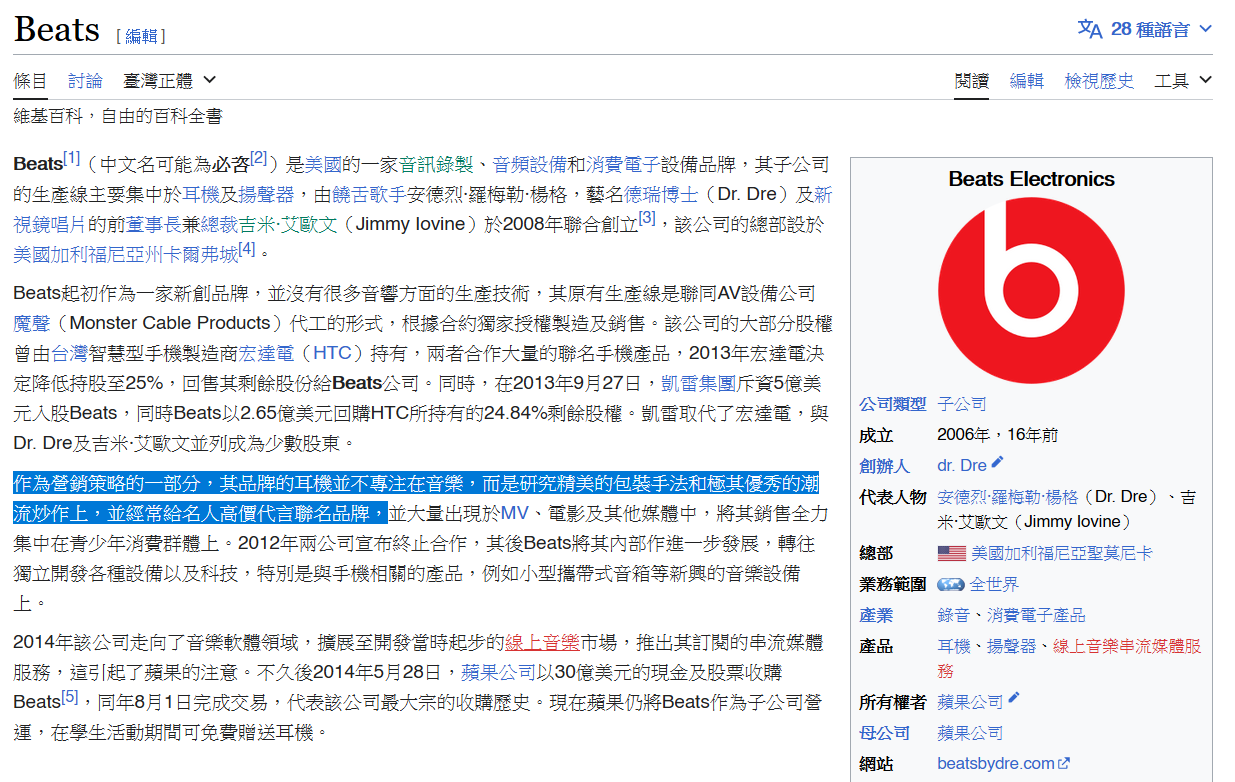1235x782 pixels.
Task: Click the [編輯] link beside the Beats title
Action: click(x=141, y=36)
